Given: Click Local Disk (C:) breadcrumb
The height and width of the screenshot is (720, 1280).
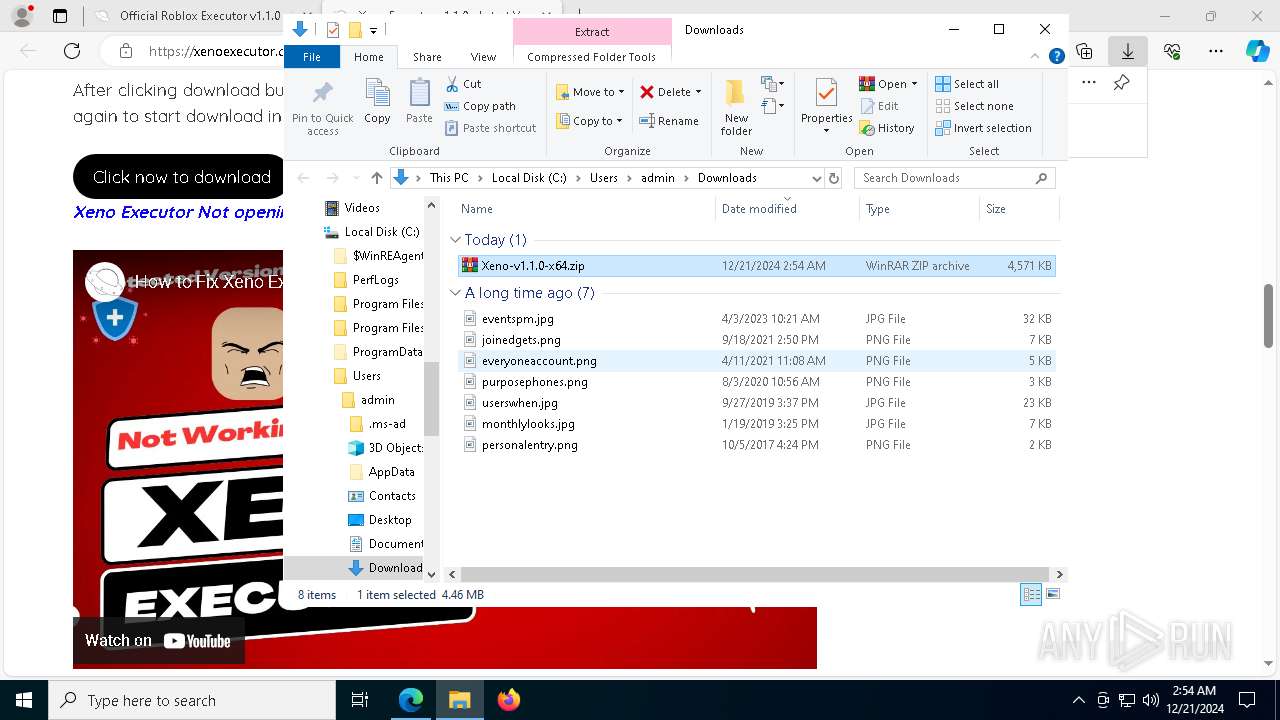Looking at the screenshot, I should (529, 178).
